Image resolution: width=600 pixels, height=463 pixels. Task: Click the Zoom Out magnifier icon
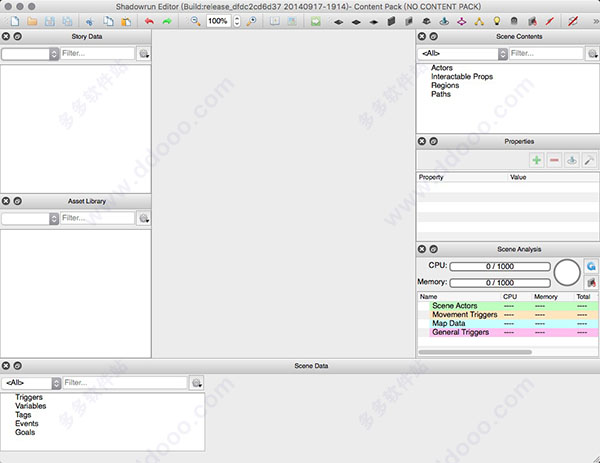click(x=196, y=21)
